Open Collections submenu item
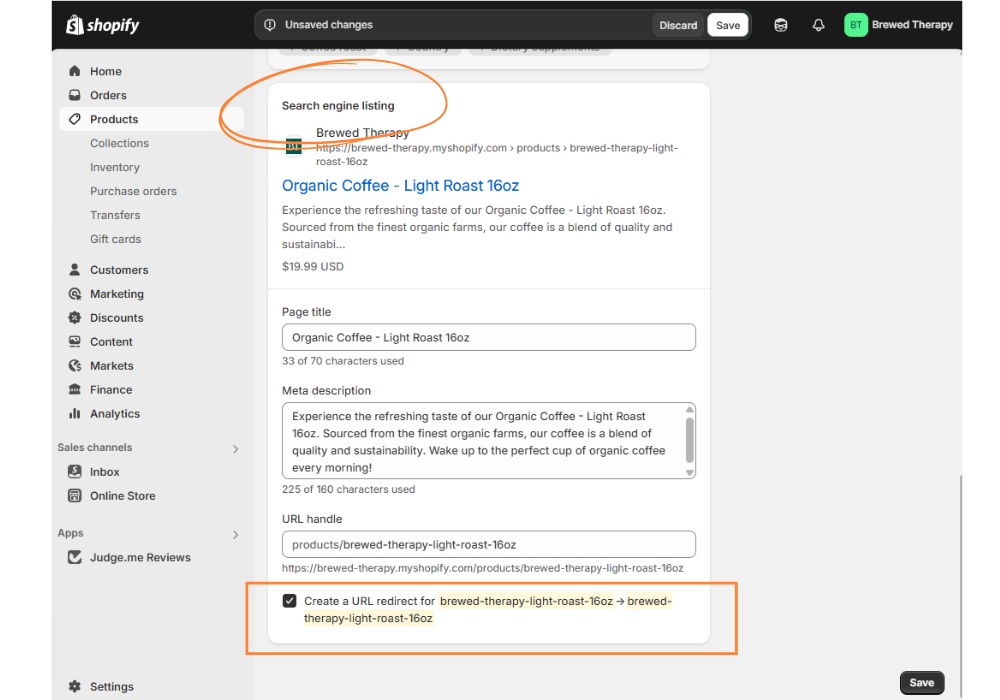1000x700 pixels. (119, 143)
